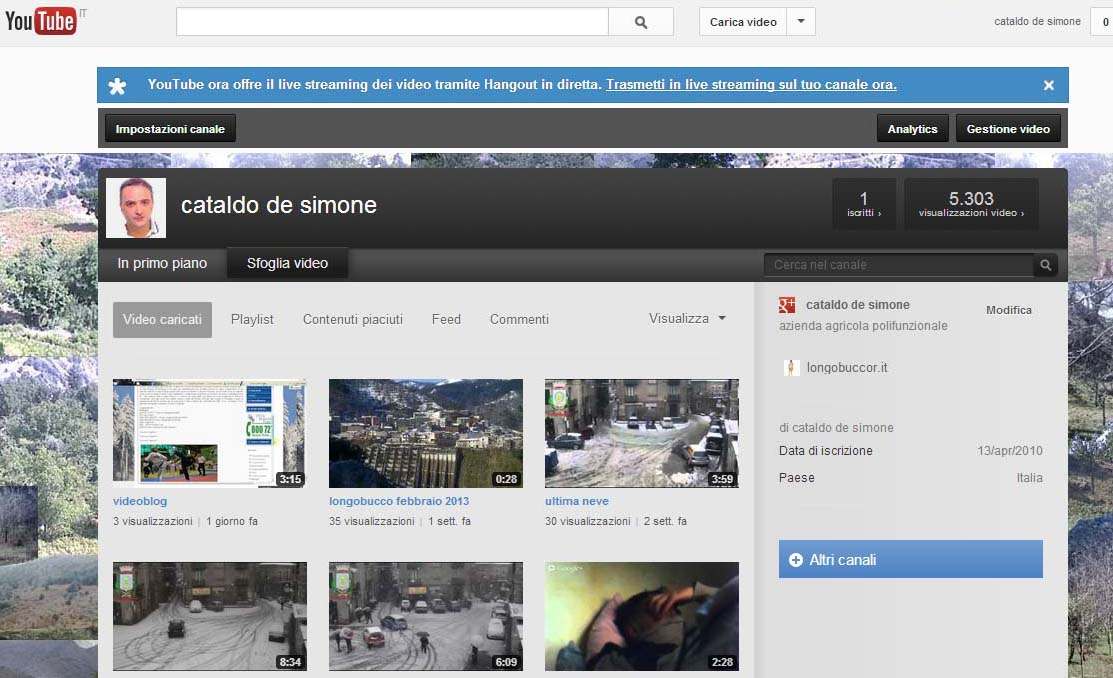Screen dimensions: 1113x678
Task: Open the Analytics button
Action: 912,129
